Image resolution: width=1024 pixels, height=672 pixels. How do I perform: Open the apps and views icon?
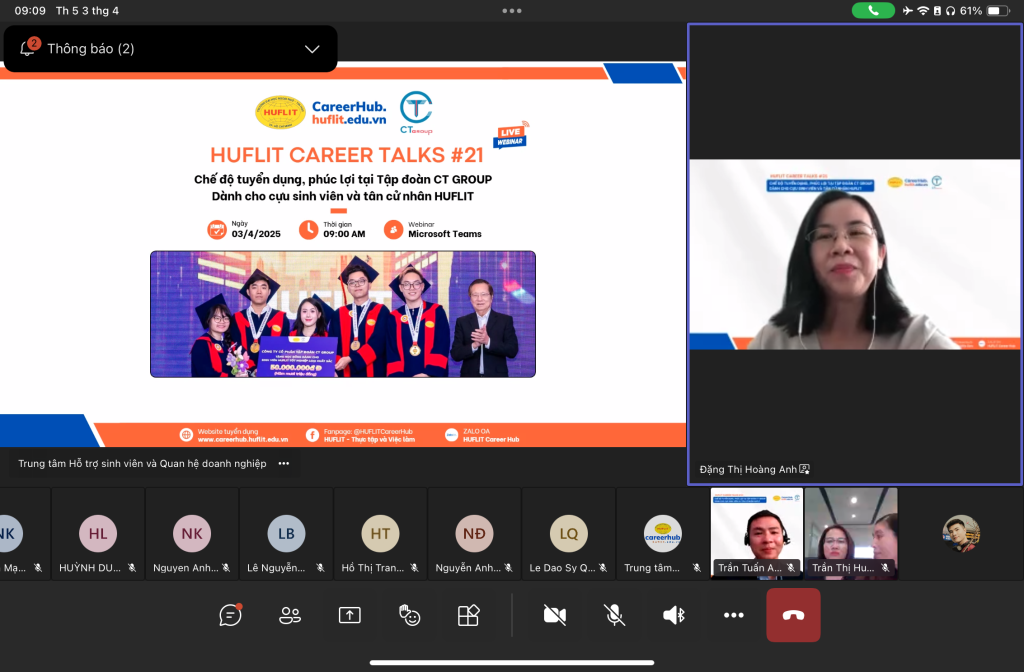point(469,615)
